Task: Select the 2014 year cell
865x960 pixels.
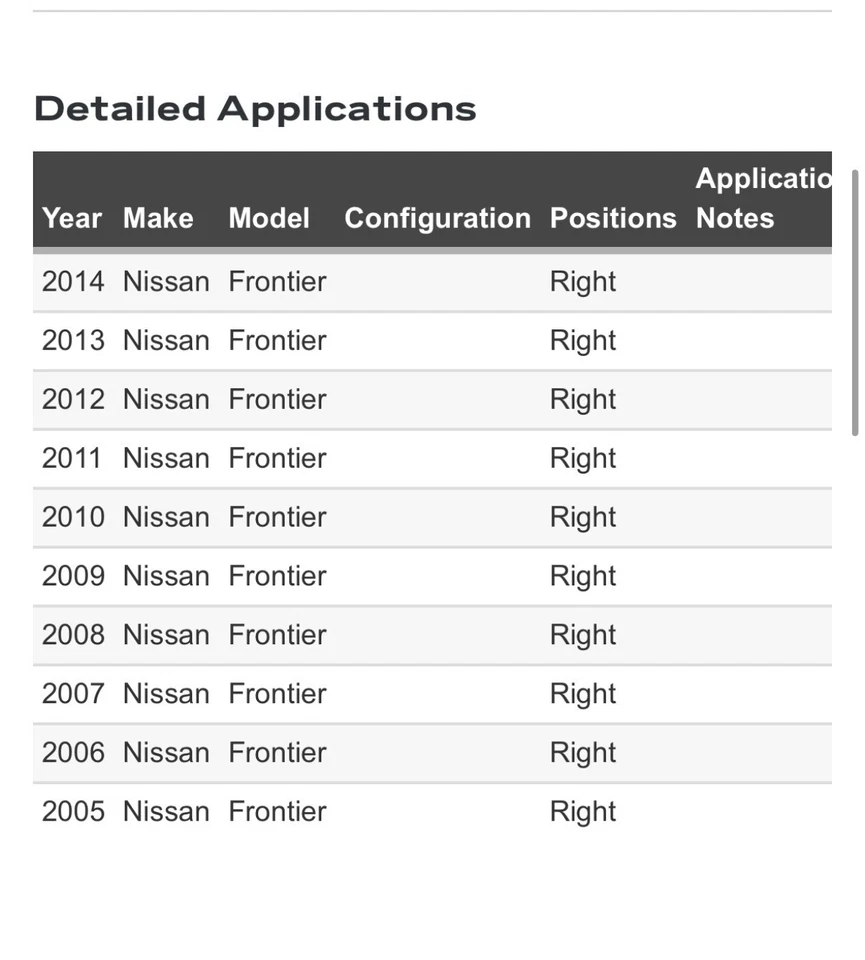Action: (73, 282)
